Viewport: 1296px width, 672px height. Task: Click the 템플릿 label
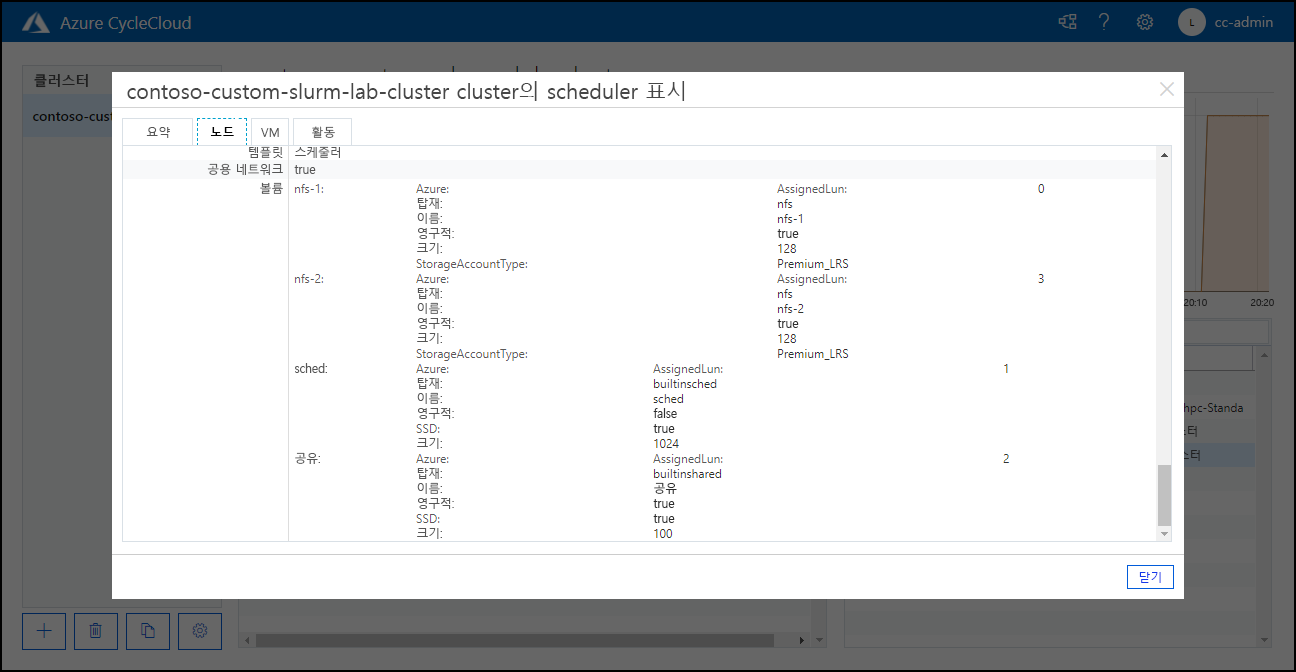tap(266, 153)
